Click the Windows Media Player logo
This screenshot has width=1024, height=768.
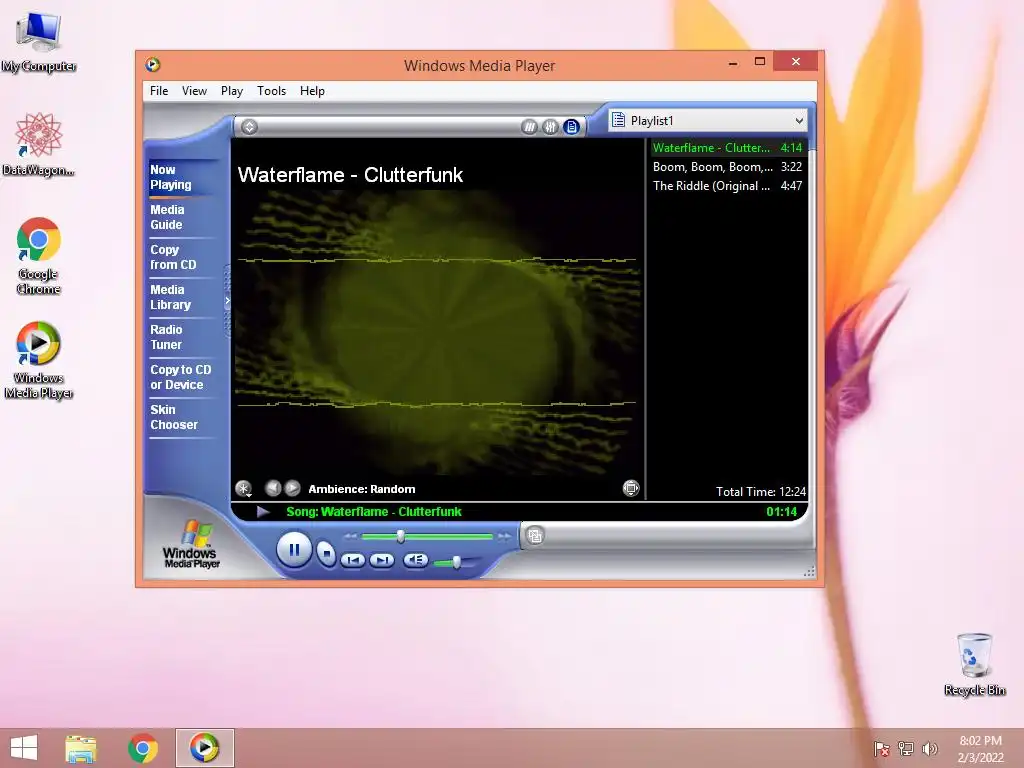click(x=191, y=543)
